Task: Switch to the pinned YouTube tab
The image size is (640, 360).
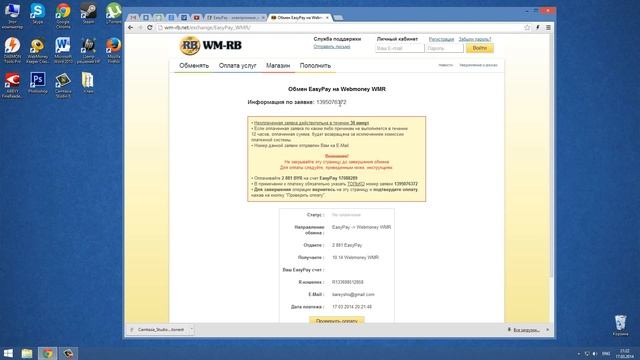Action: click(x=196, y=18)
